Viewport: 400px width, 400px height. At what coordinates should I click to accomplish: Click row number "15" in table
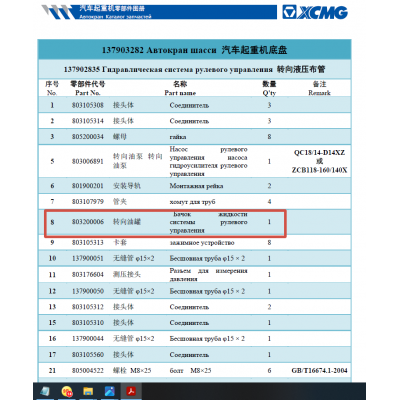52,323
